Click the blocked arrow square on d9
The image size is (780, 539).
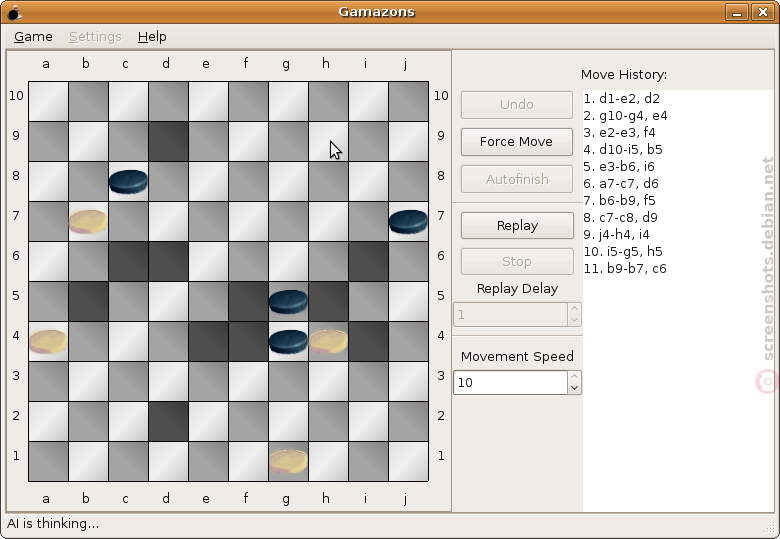(x=168, y=142)
